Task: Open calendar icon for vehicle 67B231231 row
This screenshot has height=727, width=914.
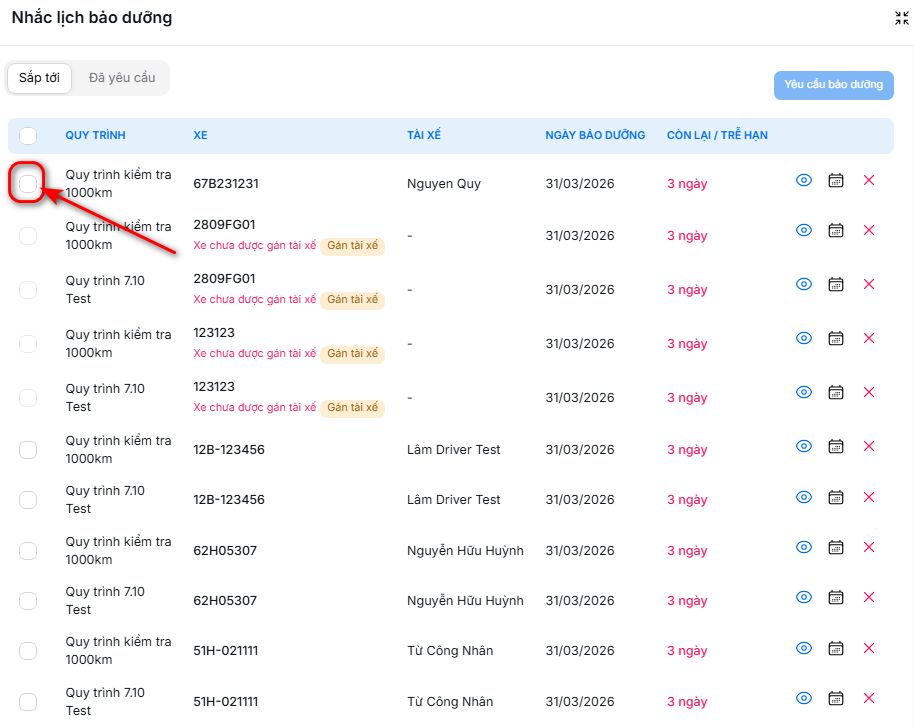Action: [836, 180]
